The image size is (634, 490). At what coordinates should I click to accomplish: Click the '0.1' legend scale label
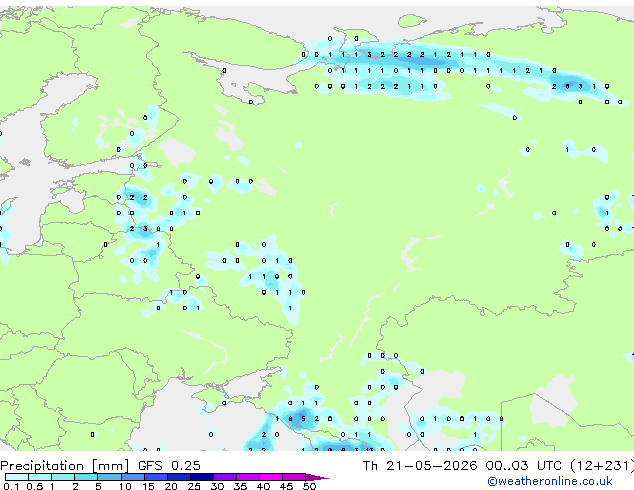(x=11, y=486)
